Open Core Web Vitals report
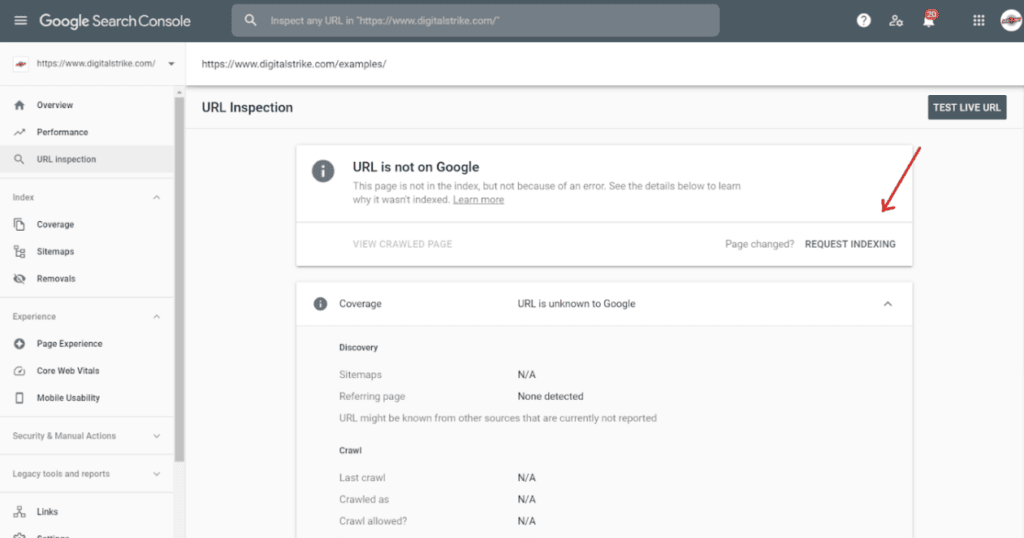 click(68, 371)
